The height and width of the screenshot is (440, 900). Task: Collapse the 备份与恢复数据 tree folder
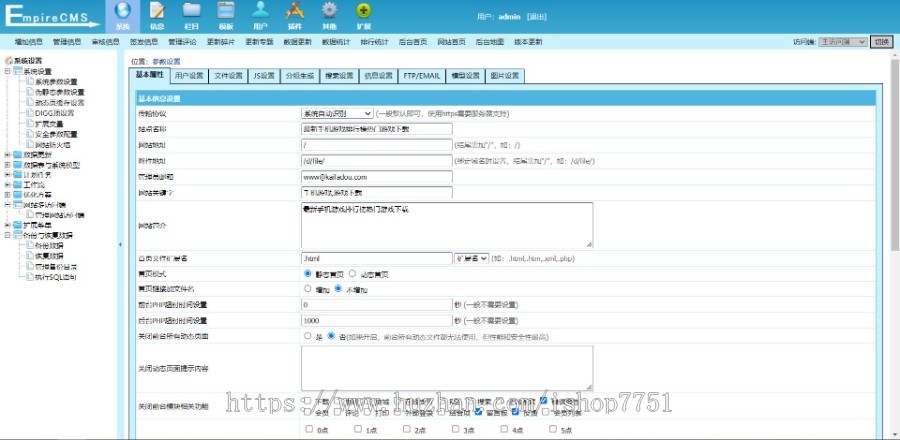(x=7, y=235)
